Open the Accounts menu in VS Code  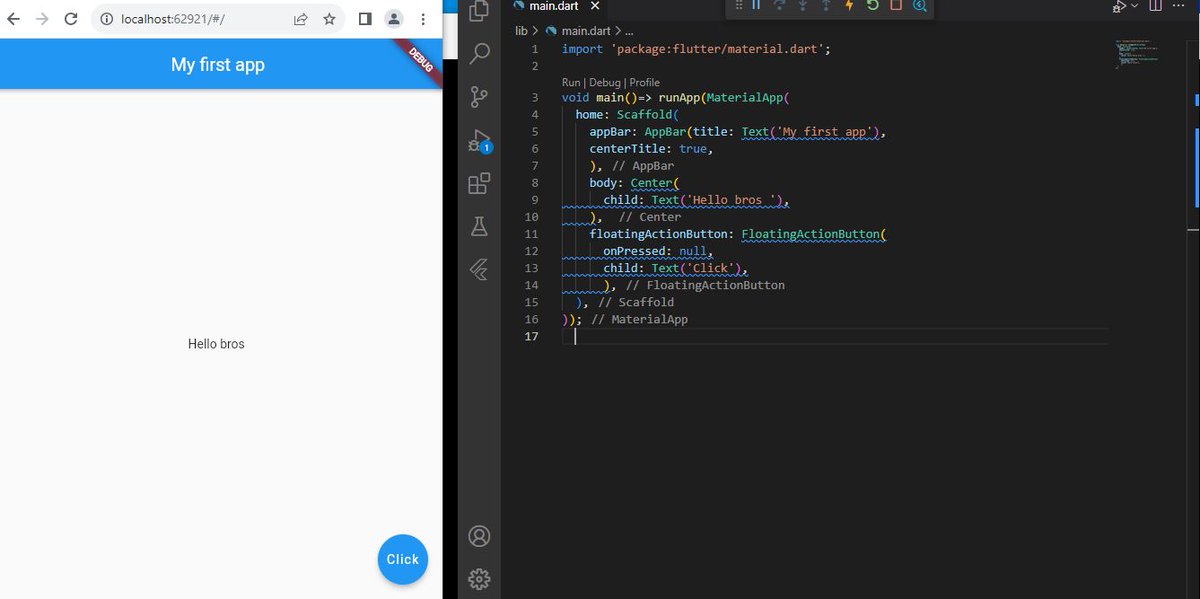479,536
